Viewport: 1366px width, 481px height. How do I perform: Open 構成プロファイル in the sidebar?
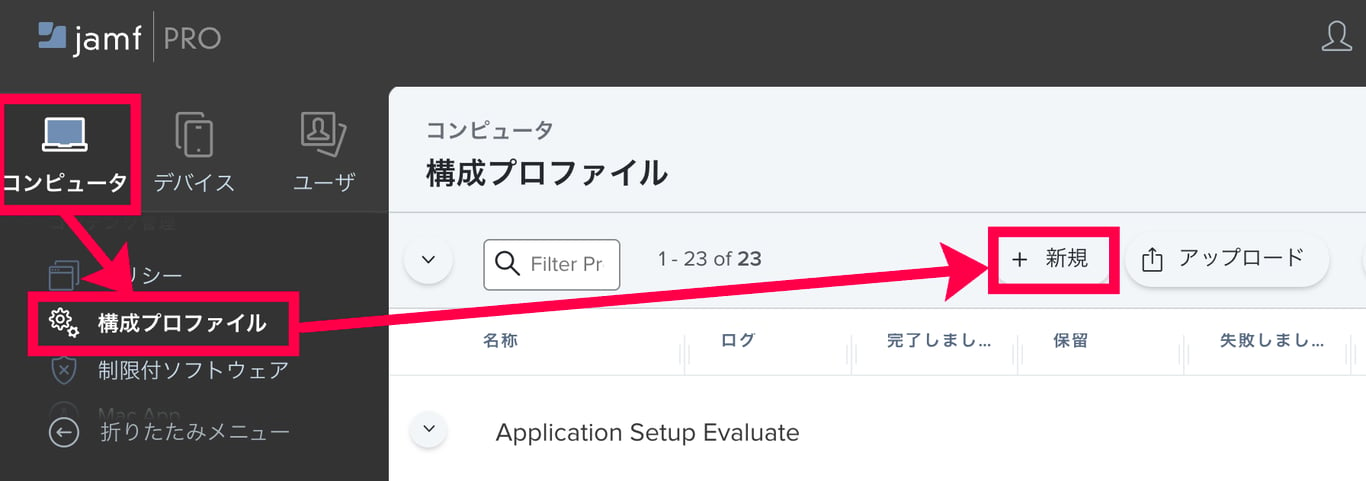pos(181,323)
